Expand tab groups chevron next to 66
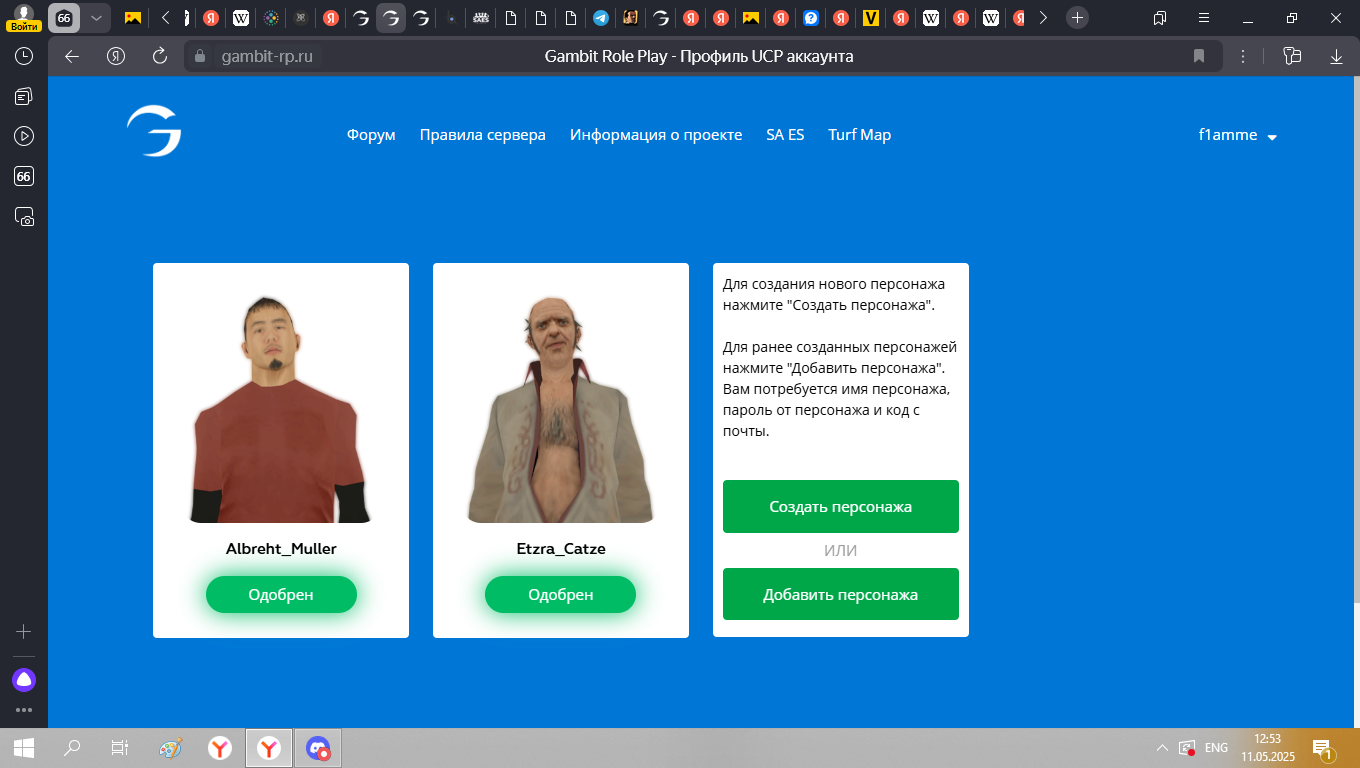The height and width of the screenshot is (768, 1360). [95, 18]
